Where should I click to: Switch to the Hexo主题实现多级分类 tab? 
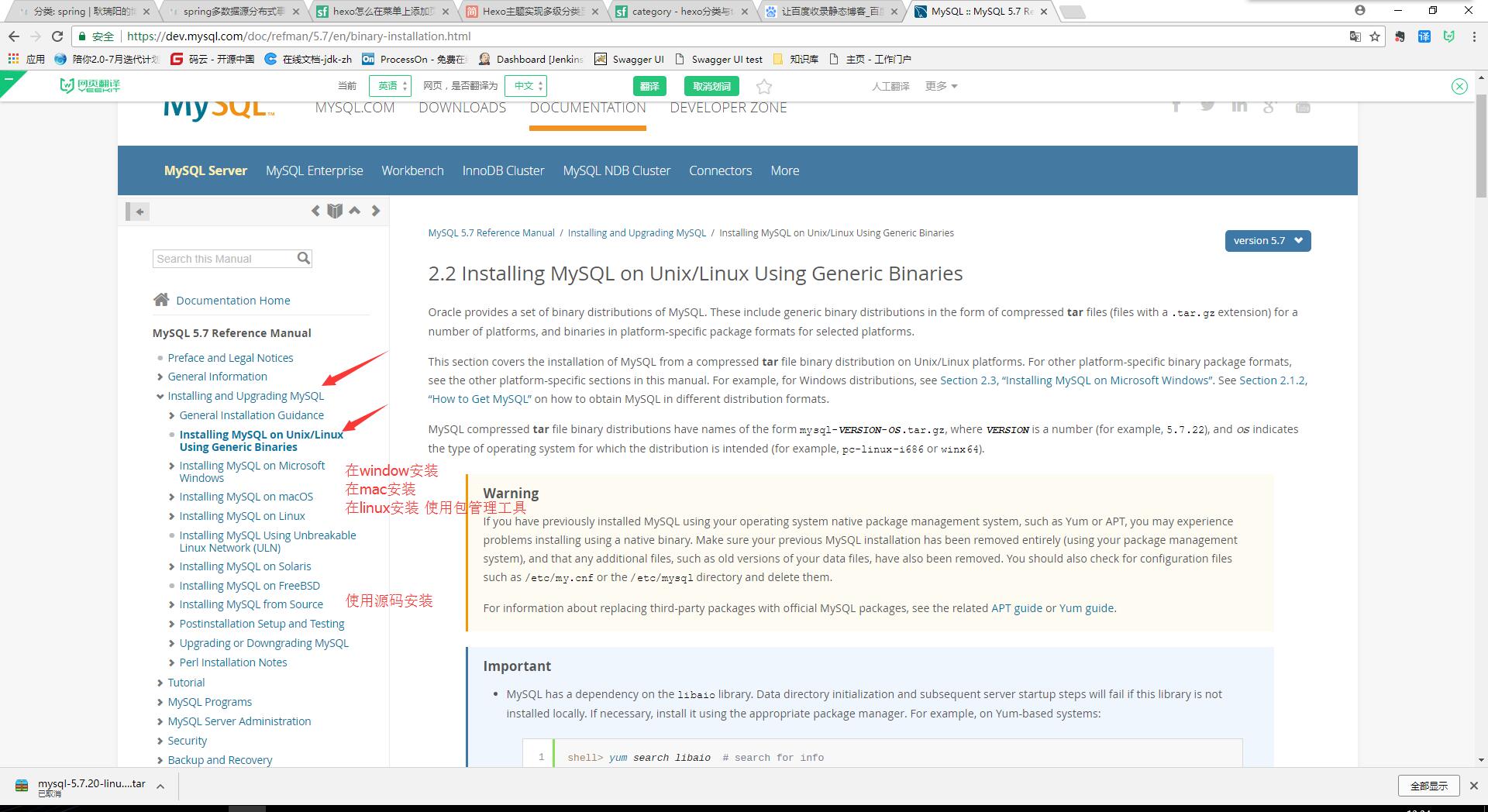tap(532, 12)
